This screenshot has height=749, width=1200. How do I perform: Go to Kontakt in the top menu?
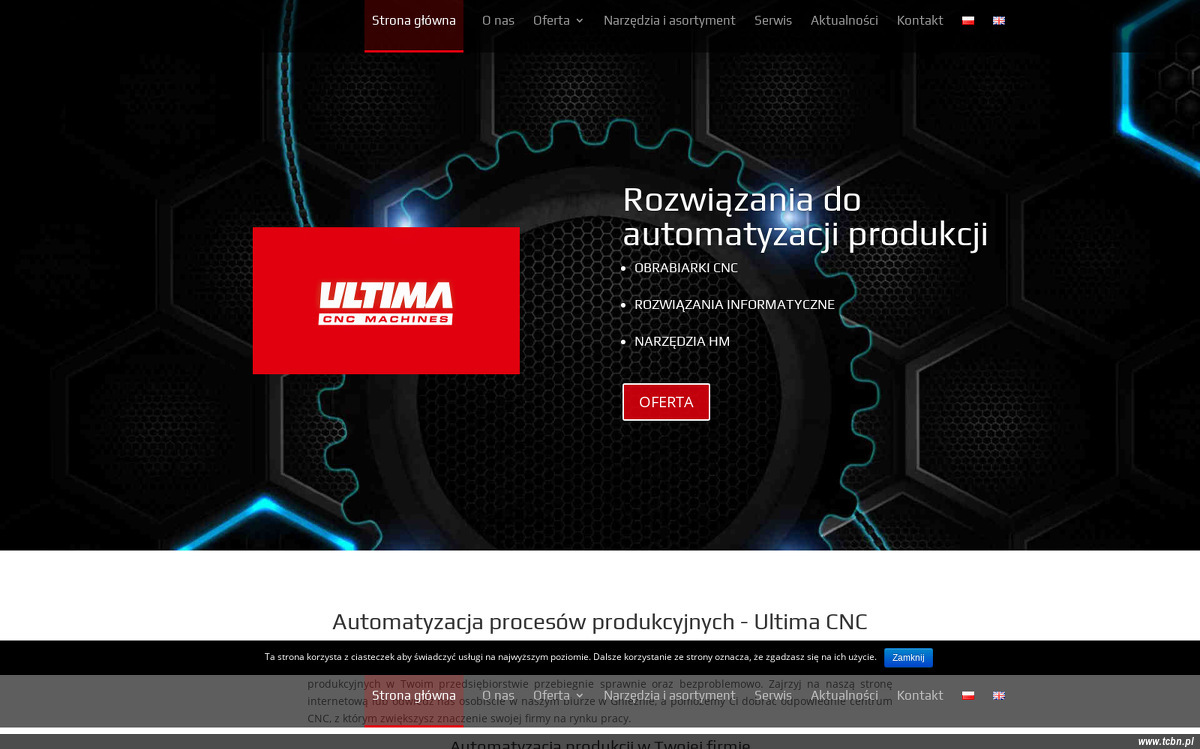coord(920,20)
